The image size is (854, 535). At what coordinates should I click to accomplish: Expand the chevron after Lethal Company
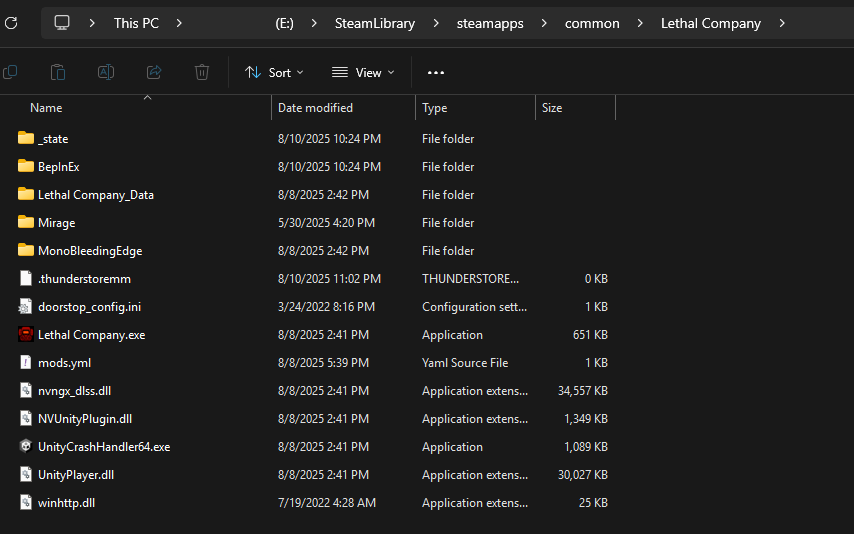(x=782, y=23)
